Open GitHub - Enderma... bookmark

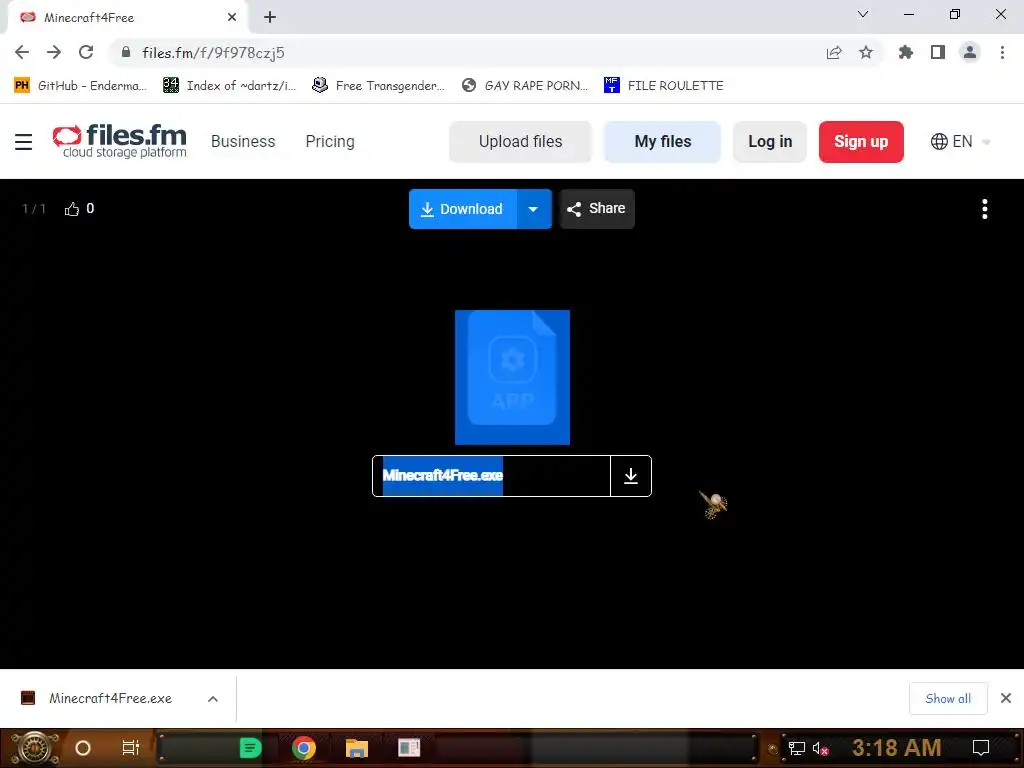(80, 86)
